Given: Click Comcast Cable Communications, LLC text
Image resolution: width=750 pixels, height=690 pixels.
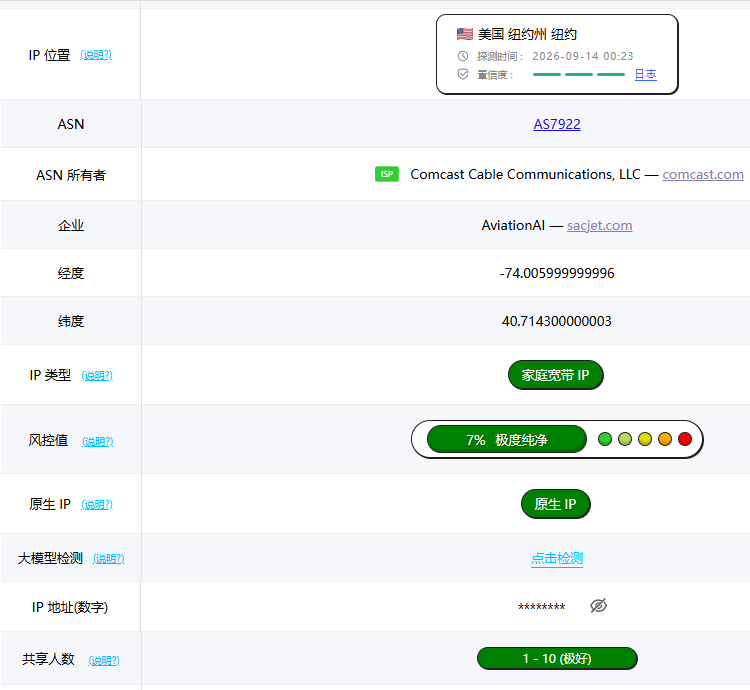Looking at the screenshot, I should (x=525, y=175).
